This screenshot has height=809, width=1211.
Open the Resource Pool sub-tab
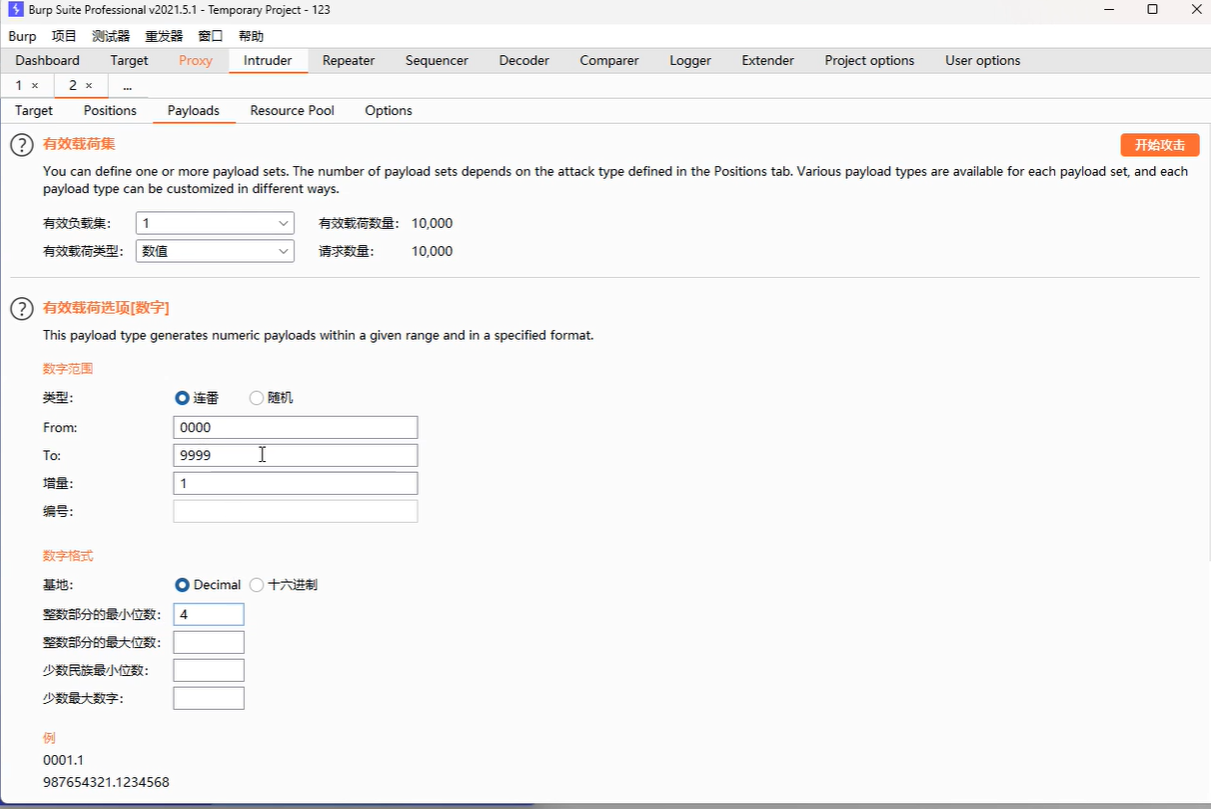point(292,110)
